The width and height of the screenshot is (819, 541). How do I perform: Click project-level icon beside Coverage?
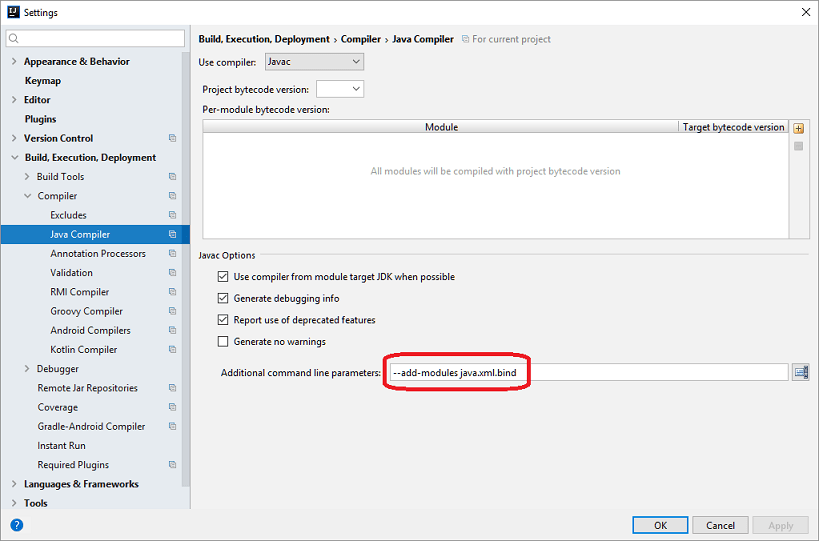[x=172, y=407]
